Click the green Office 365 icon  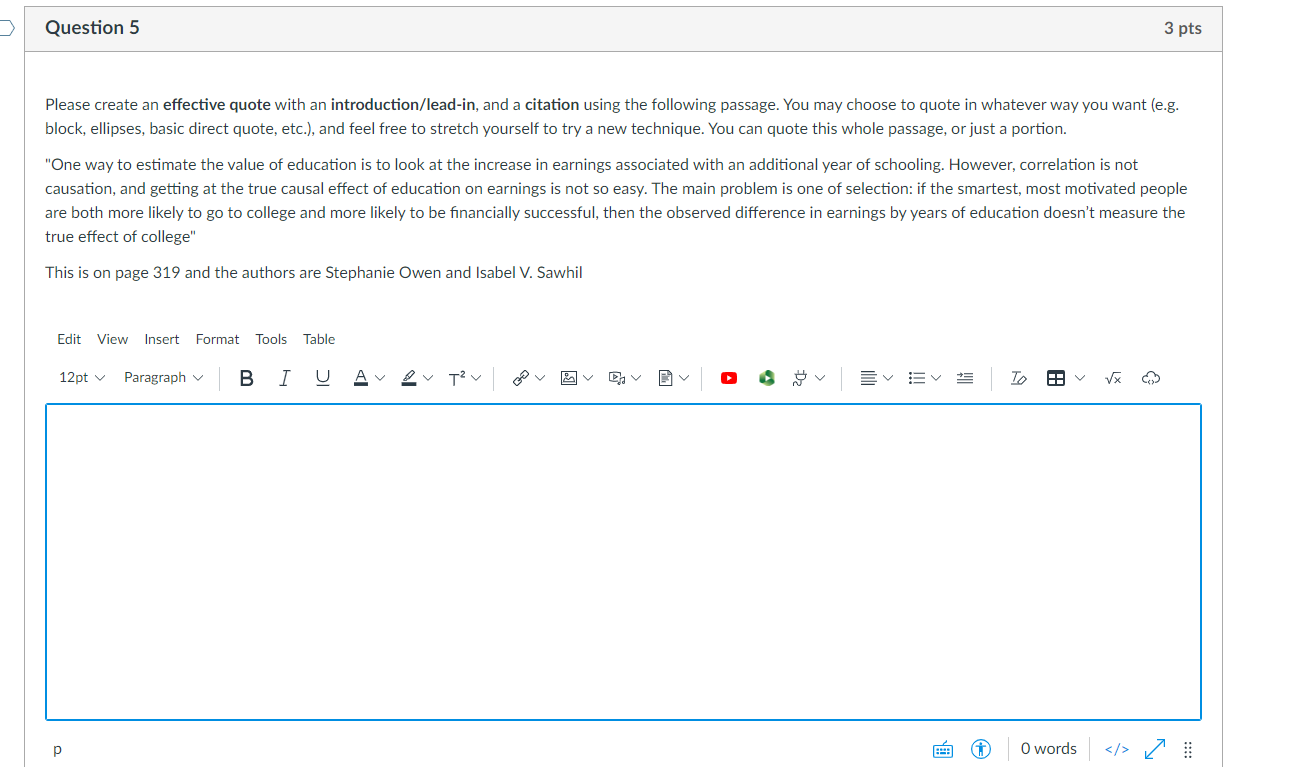tap(767, 378)
